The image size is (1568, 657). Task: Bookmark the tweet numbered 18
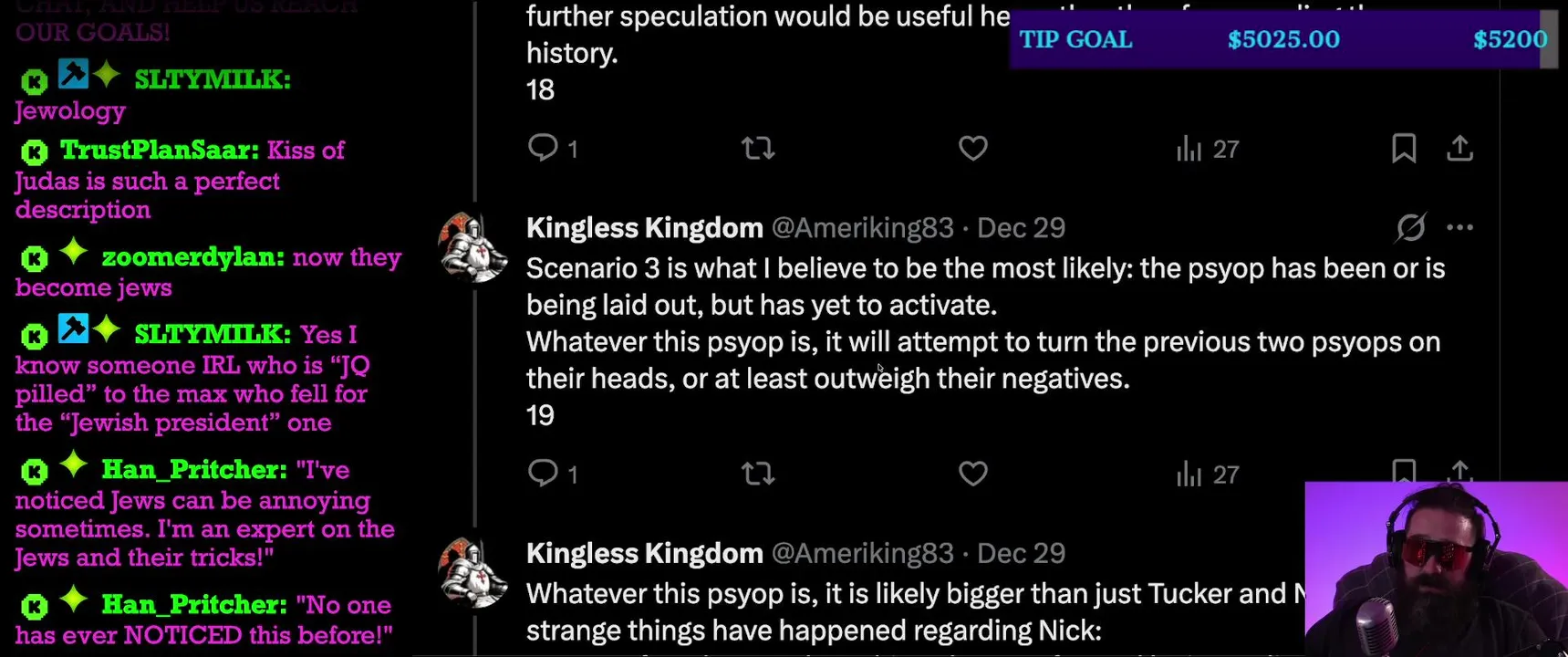1404,148
